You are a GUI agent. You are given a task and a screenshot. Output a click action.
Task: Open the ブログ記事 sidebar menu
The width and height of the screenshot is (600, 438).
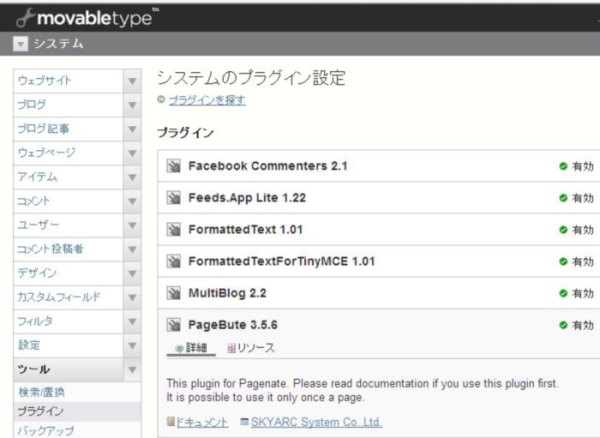(x=68, y=129)
